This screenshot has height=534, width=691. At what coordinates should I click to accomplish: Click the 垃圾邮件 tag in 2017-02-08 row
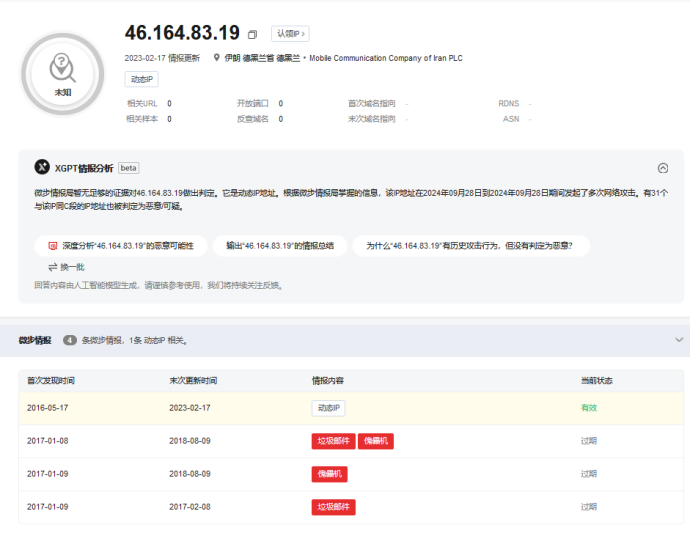pos(333,507)
